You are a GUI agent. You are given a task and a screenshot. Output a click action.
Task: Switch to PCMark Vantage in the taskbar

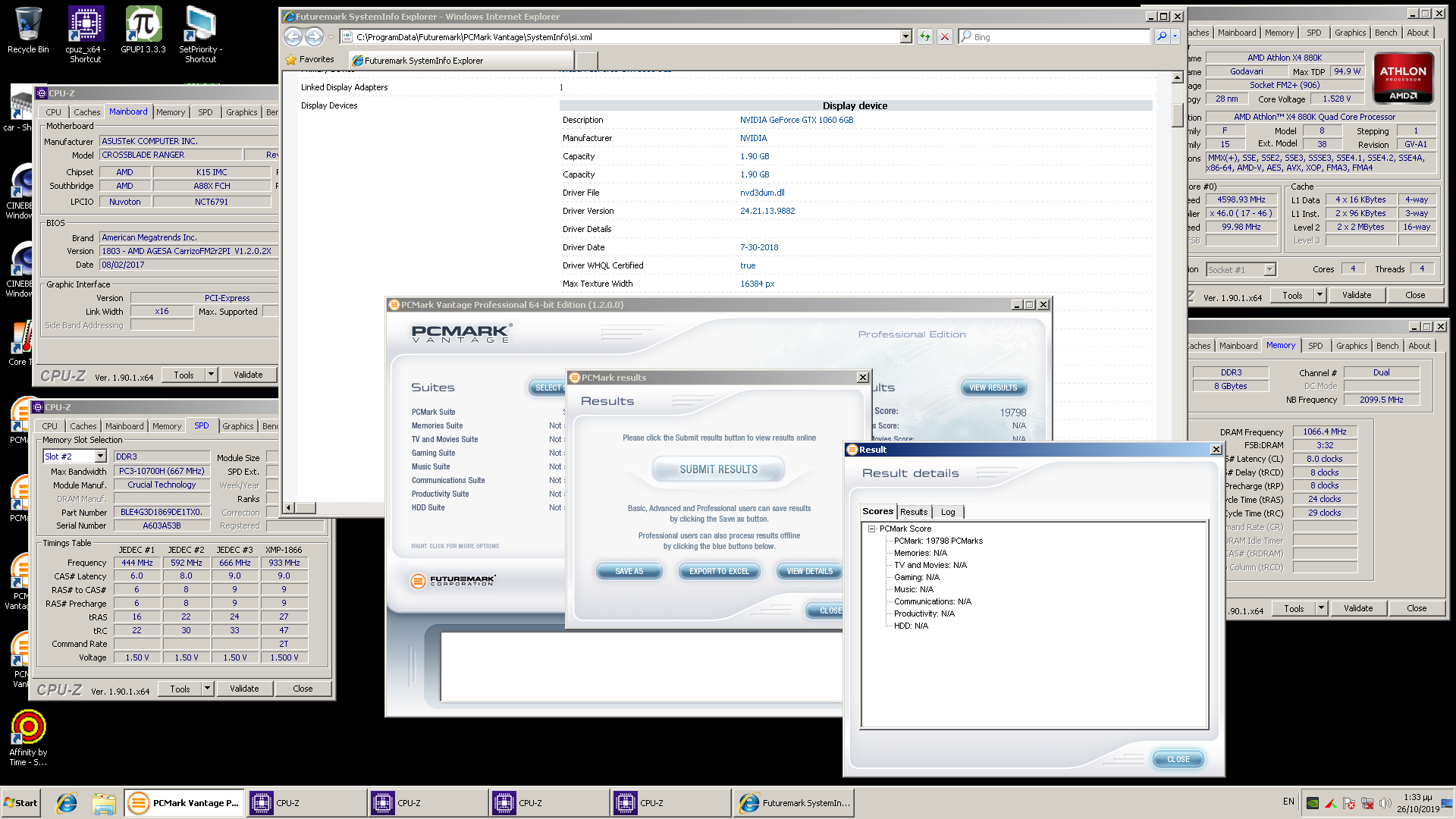point(184,803)
